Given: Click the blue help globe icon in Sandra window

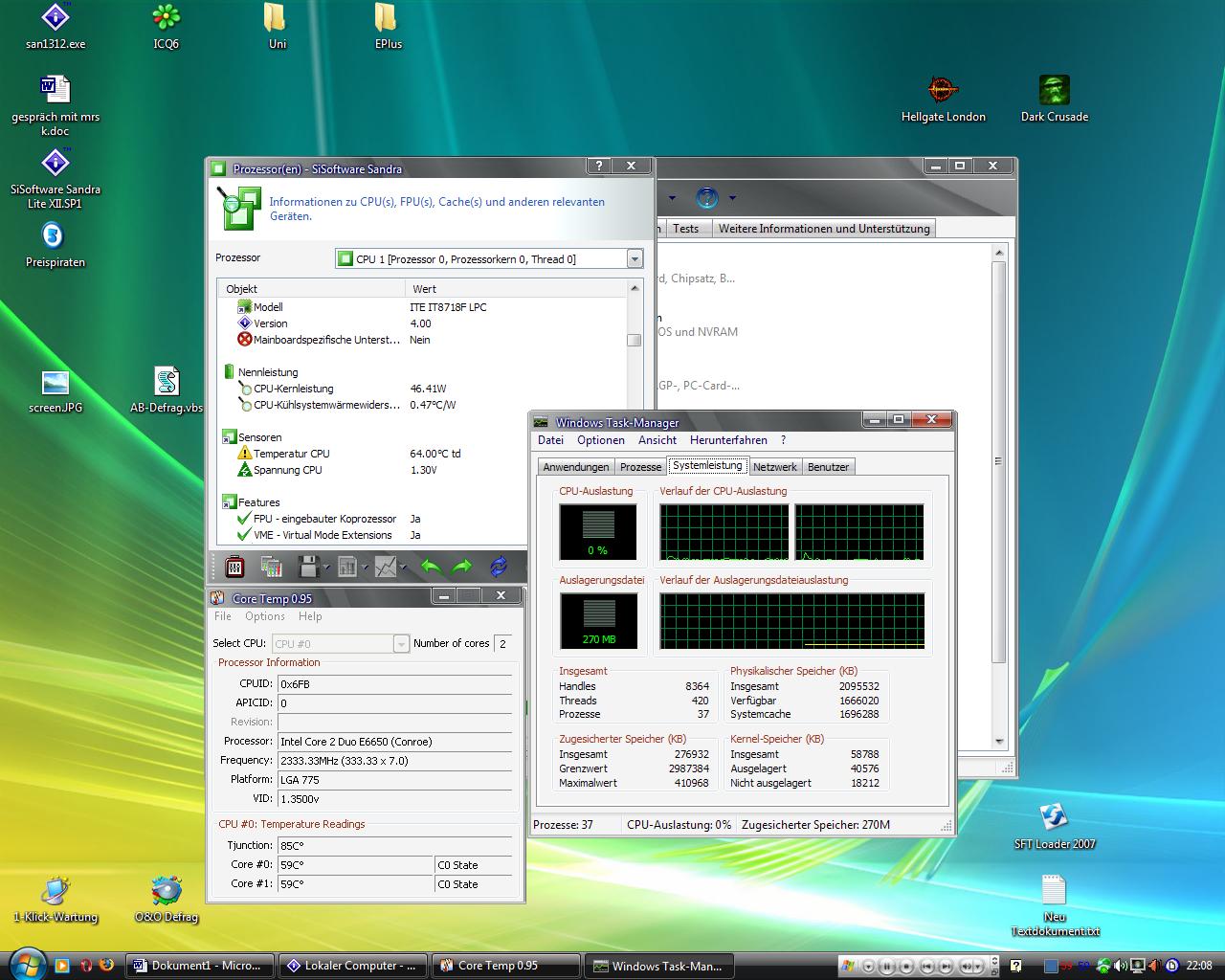Looking at the screenshot, I should pyautogui.click(x=706, y=198).
